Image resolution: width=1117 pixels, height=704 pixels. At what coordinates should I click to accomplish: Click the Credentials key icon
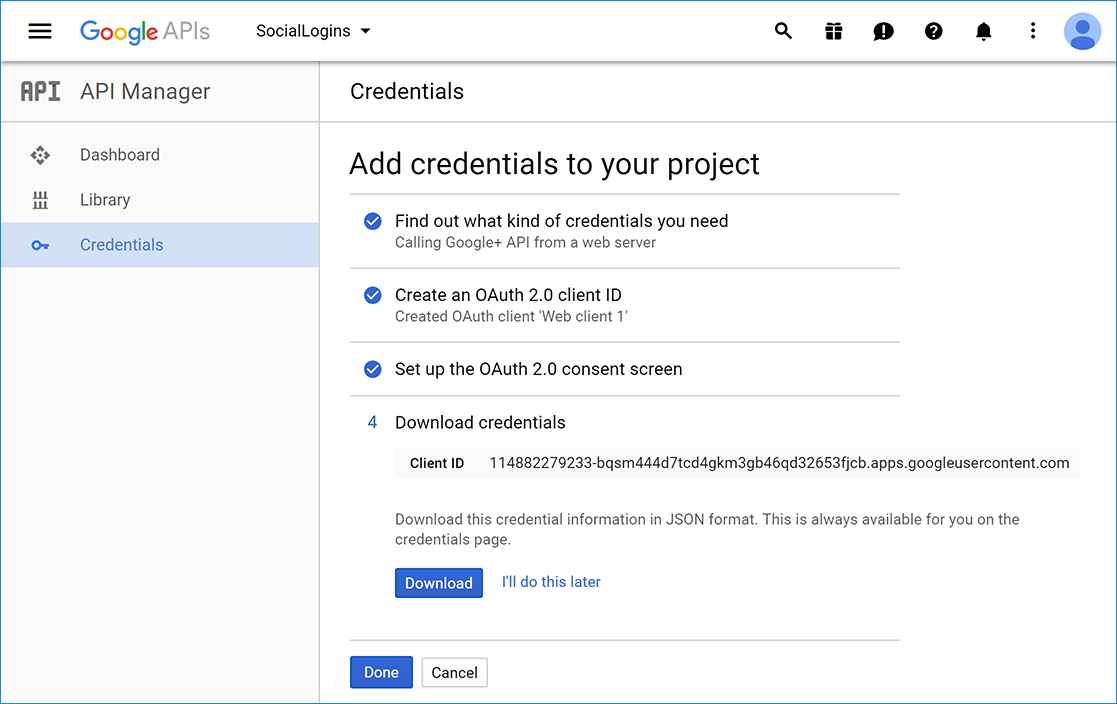40,245
